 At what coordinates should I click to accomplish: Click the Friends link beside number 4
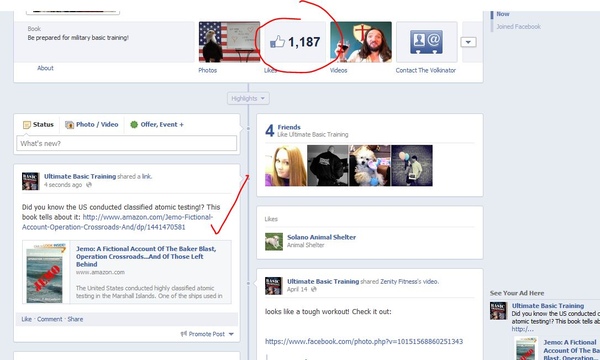point(289,127)
